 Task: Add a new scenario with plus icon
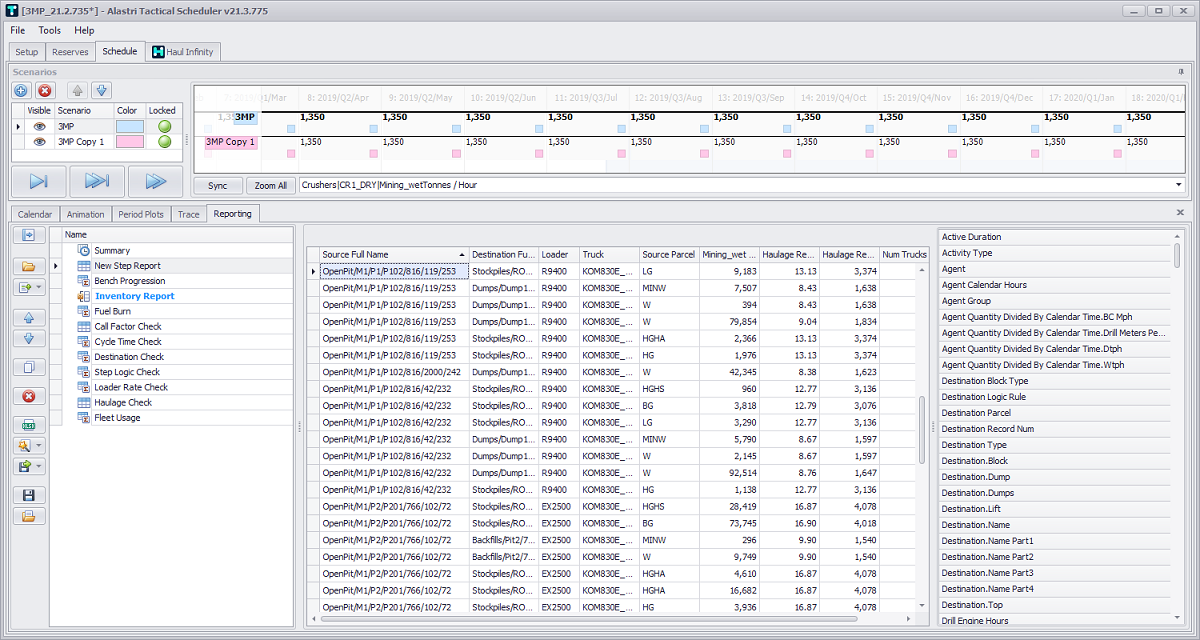pos(21,90)
